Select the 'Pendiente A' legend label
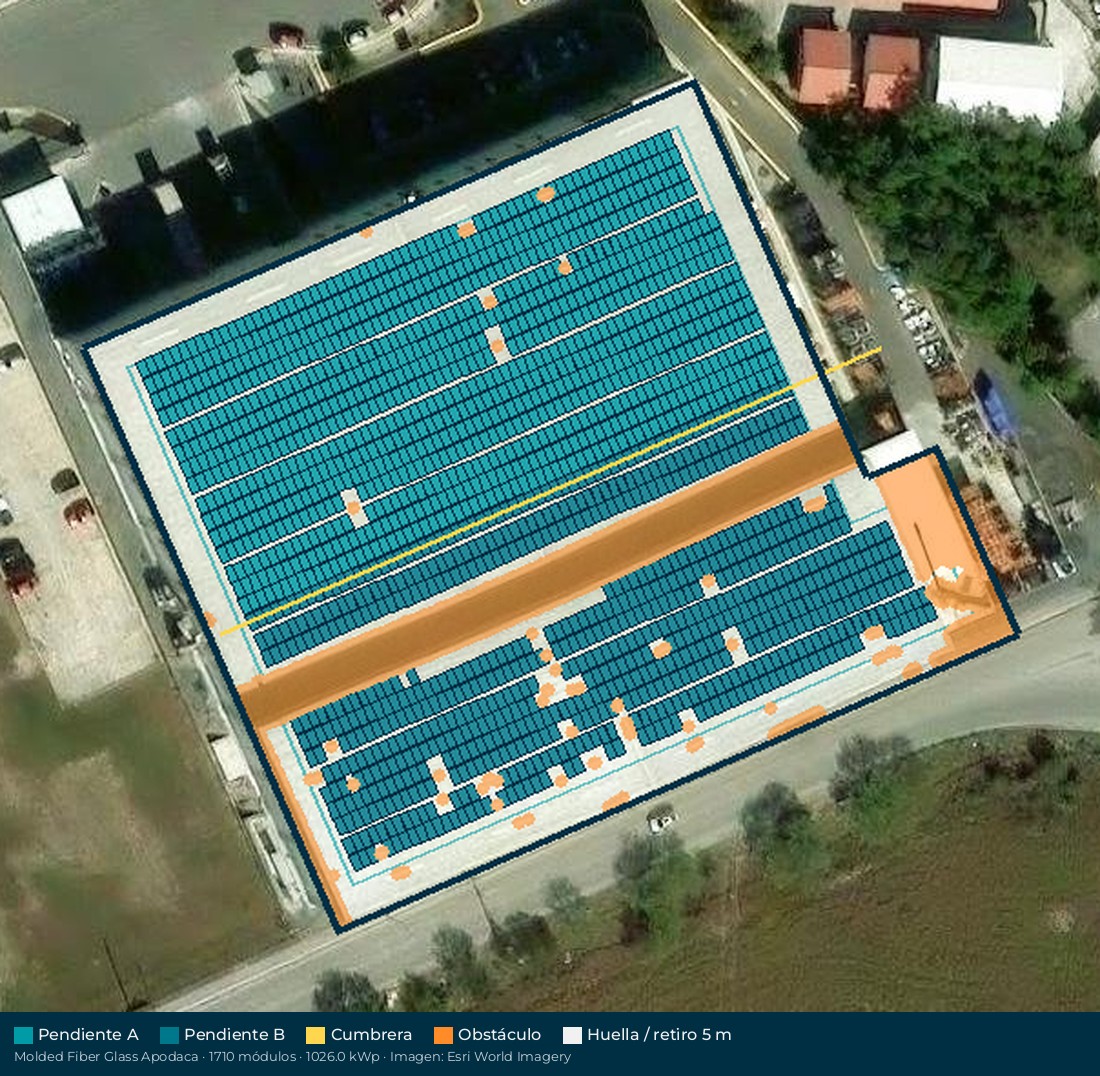This screenshot has height=1076, width=1100. (88, 1035)
